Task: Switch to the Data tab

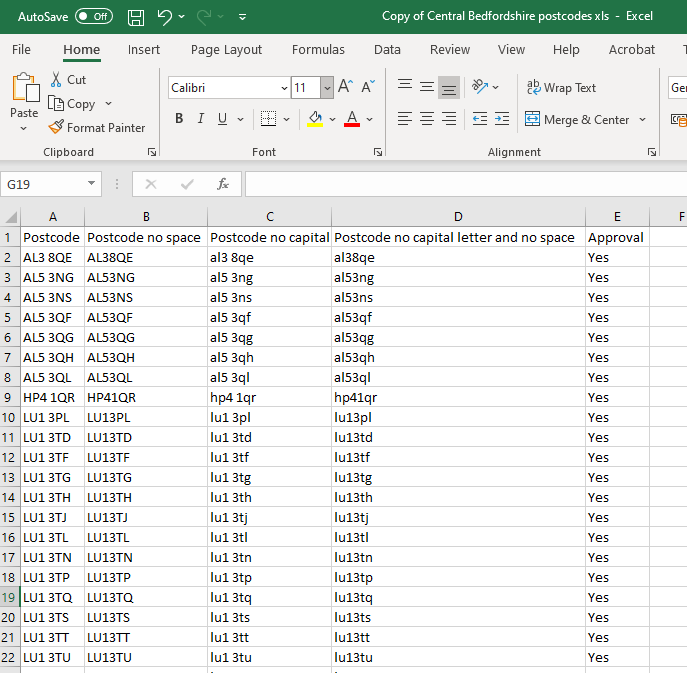Action: pos(387,50)
